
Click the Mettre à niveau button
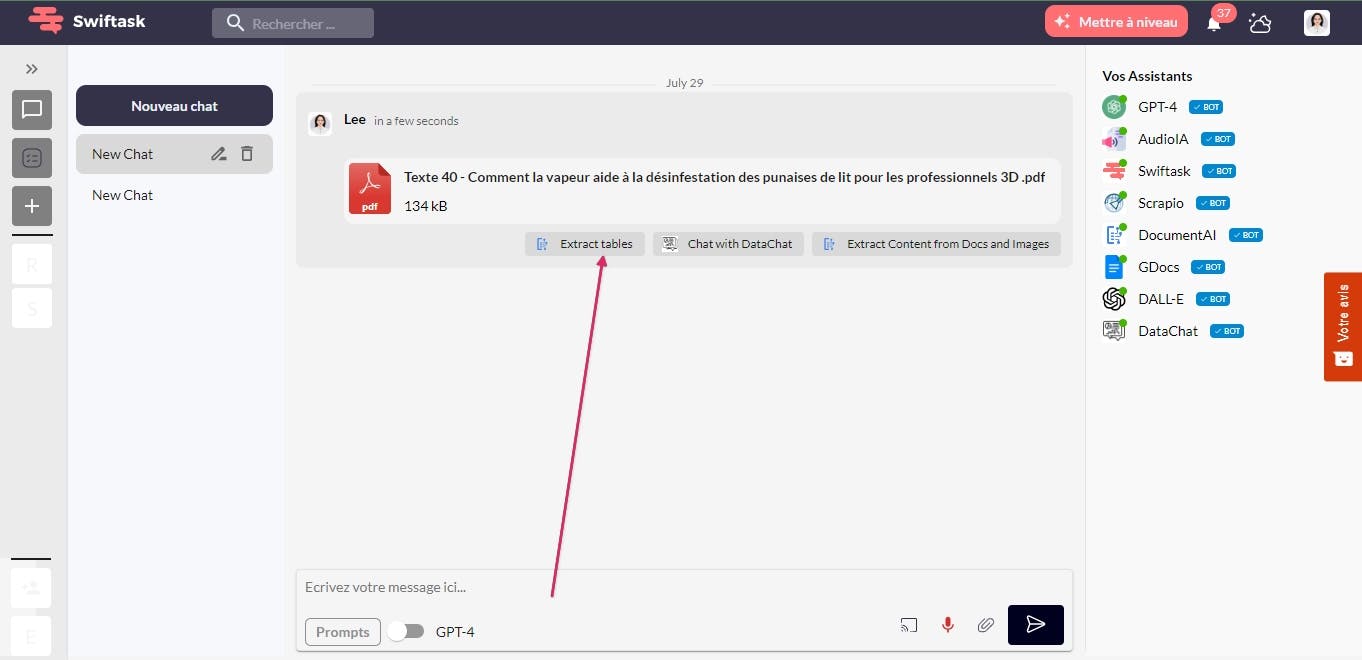click(1116, 21)
